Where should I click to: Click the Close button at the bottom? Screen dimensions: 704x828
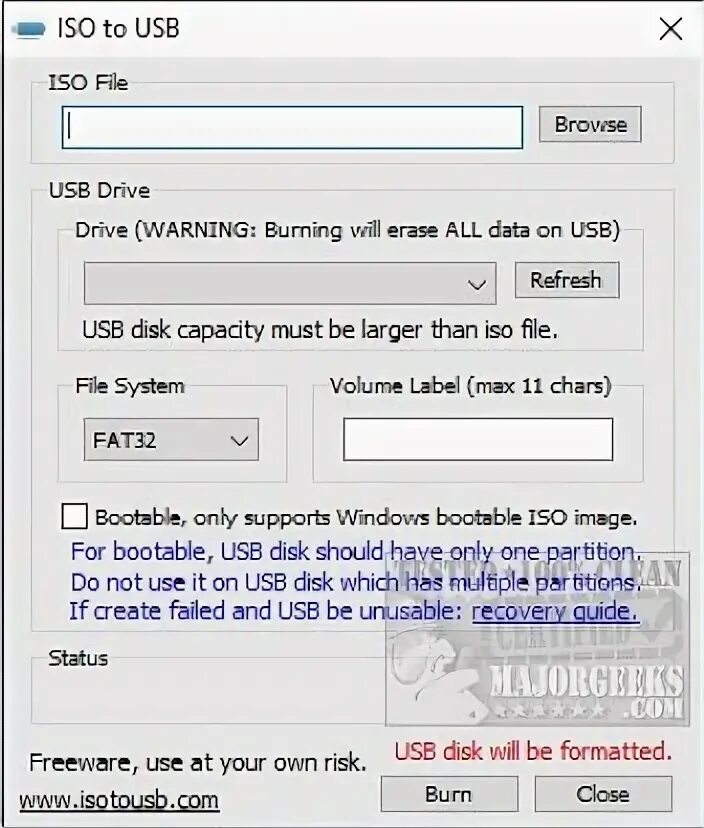tap(603, 794)
